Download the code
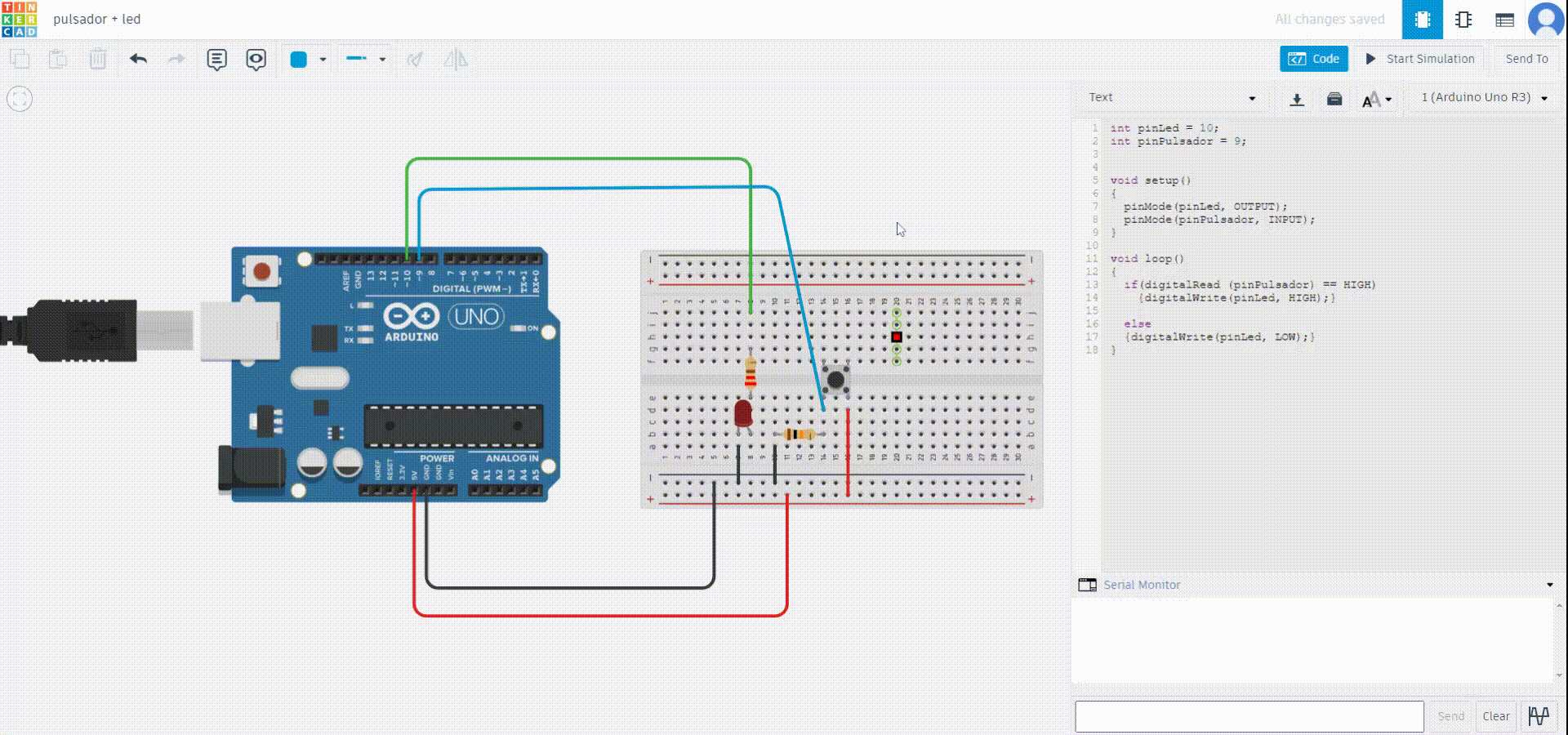Image resolution: width=1568 pixels, height=735 pixels. pos(1296,100)
